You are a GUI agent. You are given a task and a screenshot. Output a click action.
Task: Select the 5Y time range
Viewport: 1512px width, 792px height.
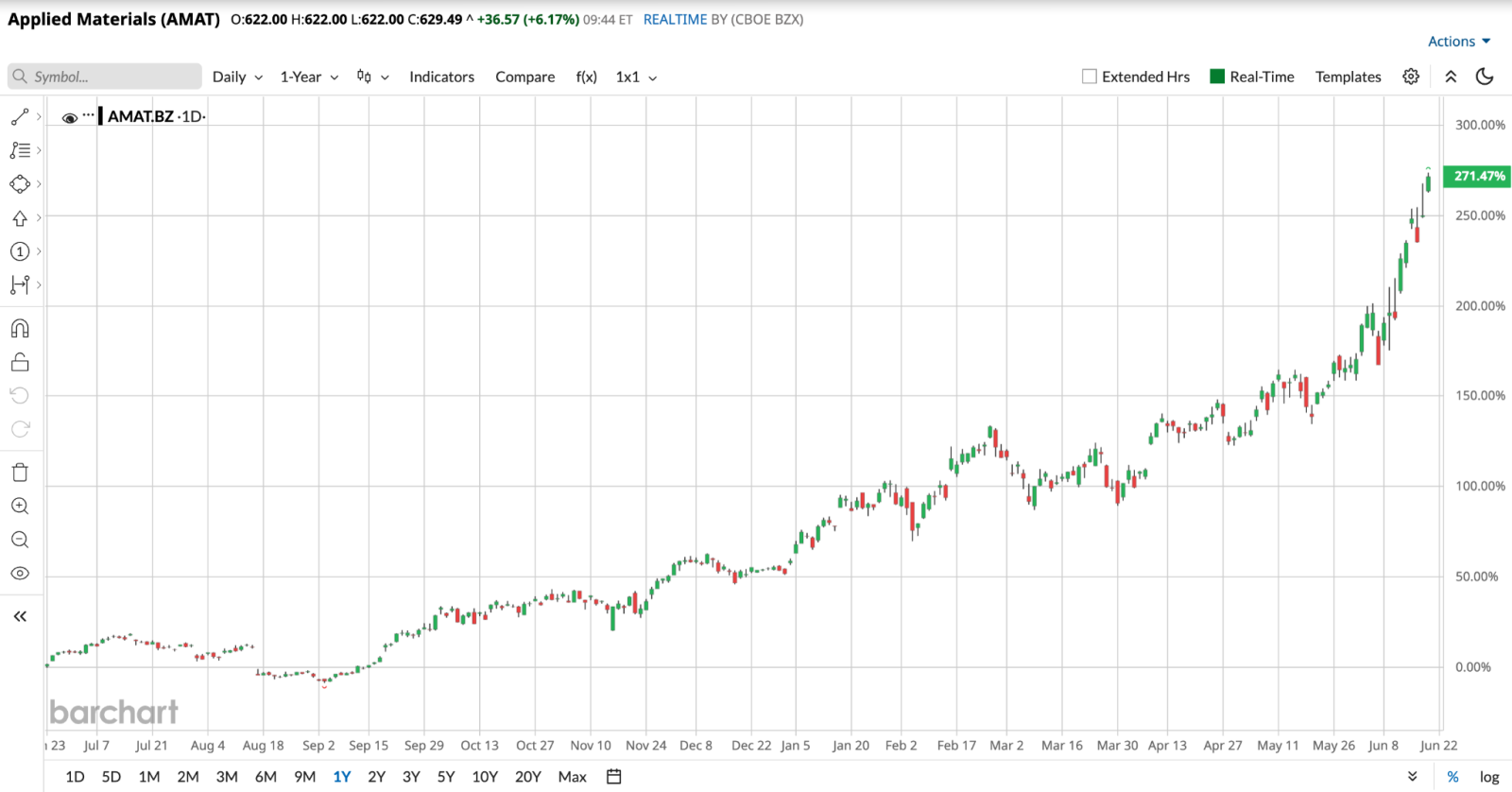click(x=446, y=777)
